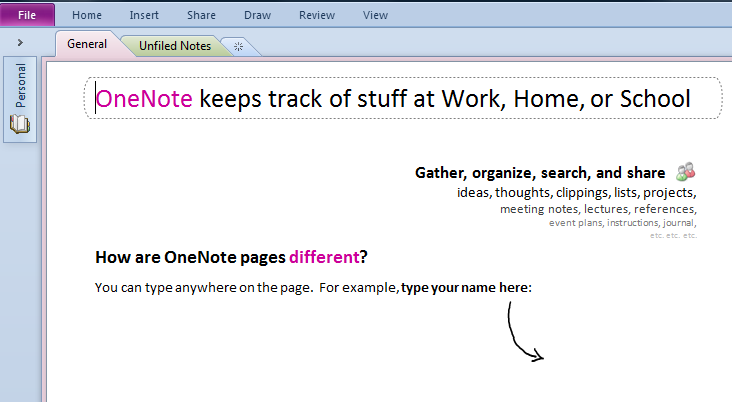
Task: Select the Share ribbon tab
Action: (201, 15)
